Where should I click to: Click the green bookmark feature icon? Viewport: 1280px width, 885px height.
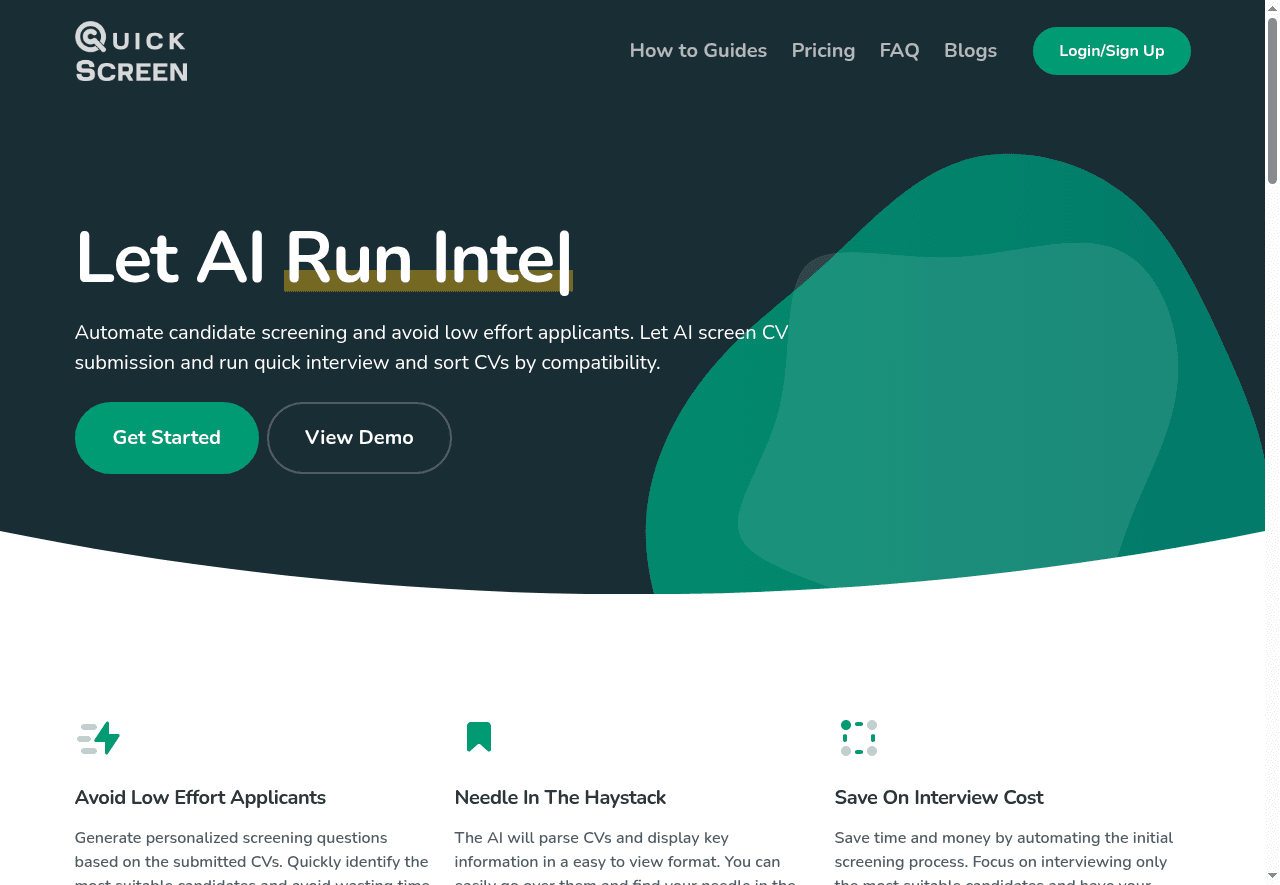tap(479, 737)
